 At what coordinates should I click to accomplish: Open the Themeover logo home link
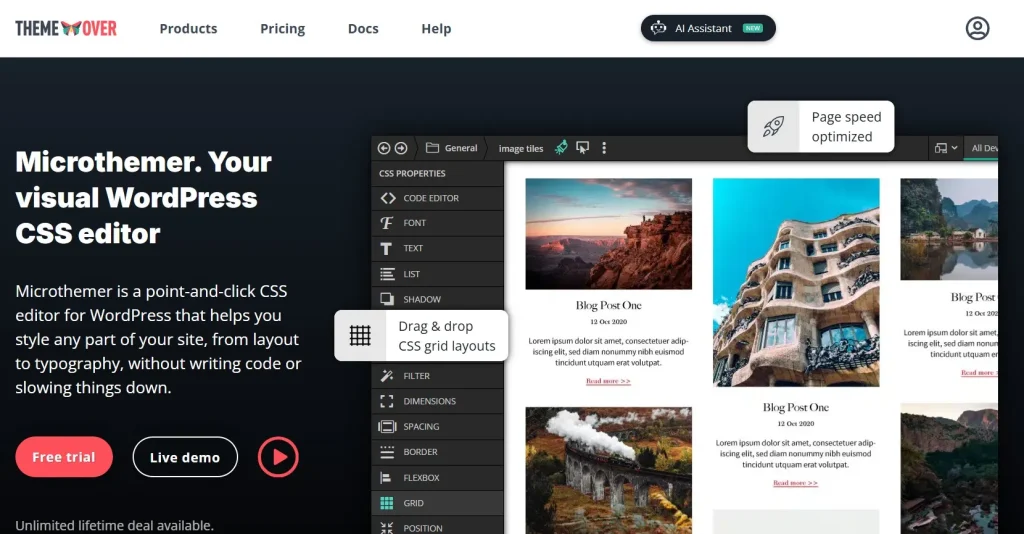click(66, 28)
